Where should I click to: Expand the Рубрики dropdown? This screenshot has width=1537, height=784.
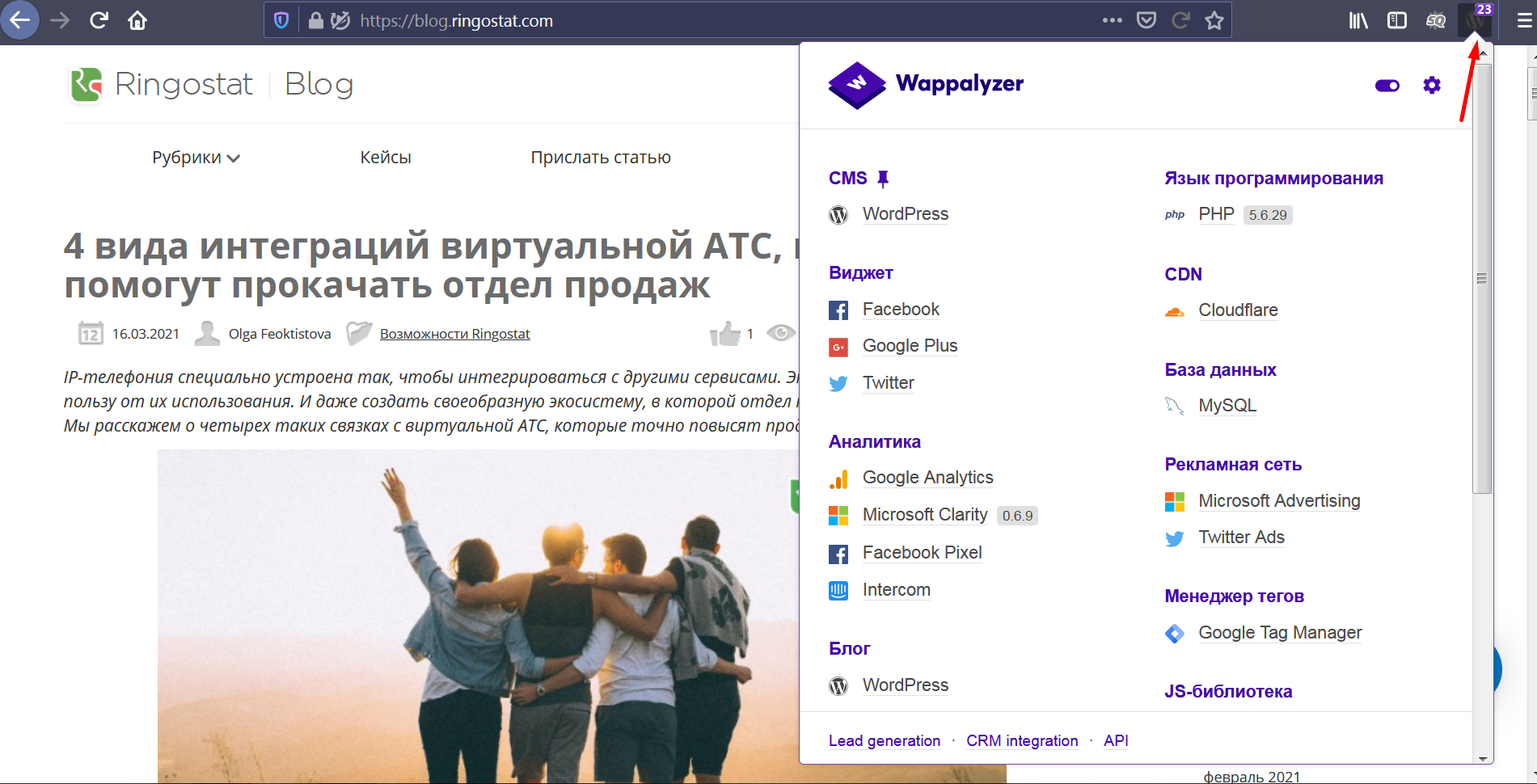click(x=195, y=157)
